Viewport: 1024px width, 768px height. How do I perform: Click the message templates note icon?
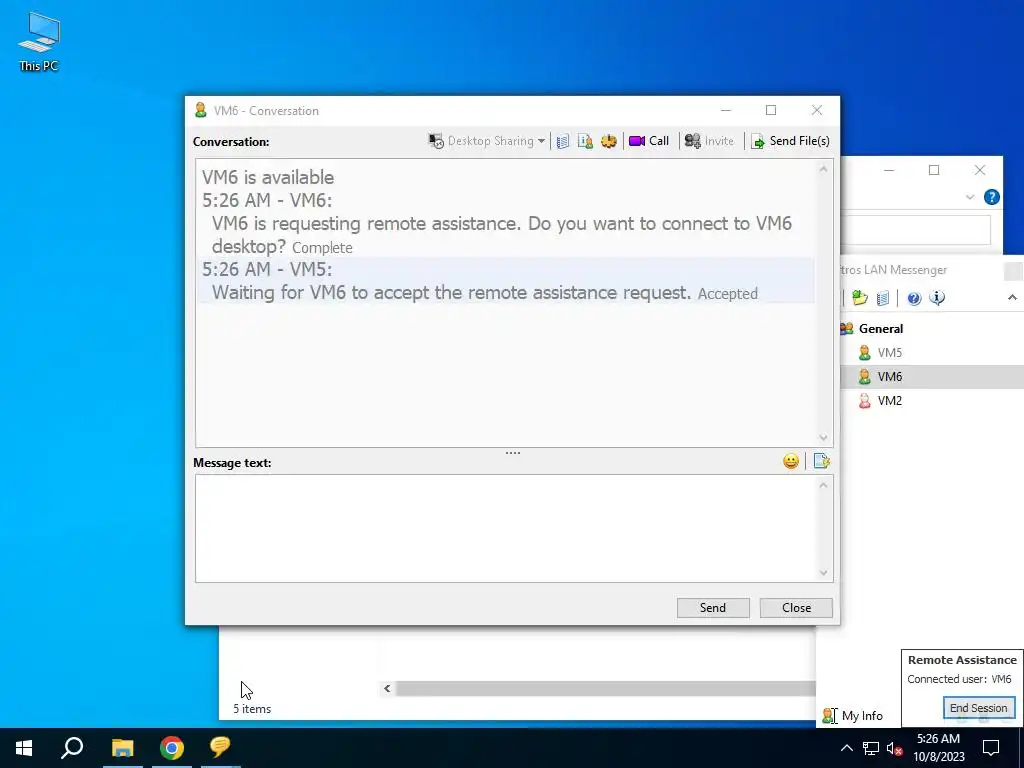coord(822,461)
